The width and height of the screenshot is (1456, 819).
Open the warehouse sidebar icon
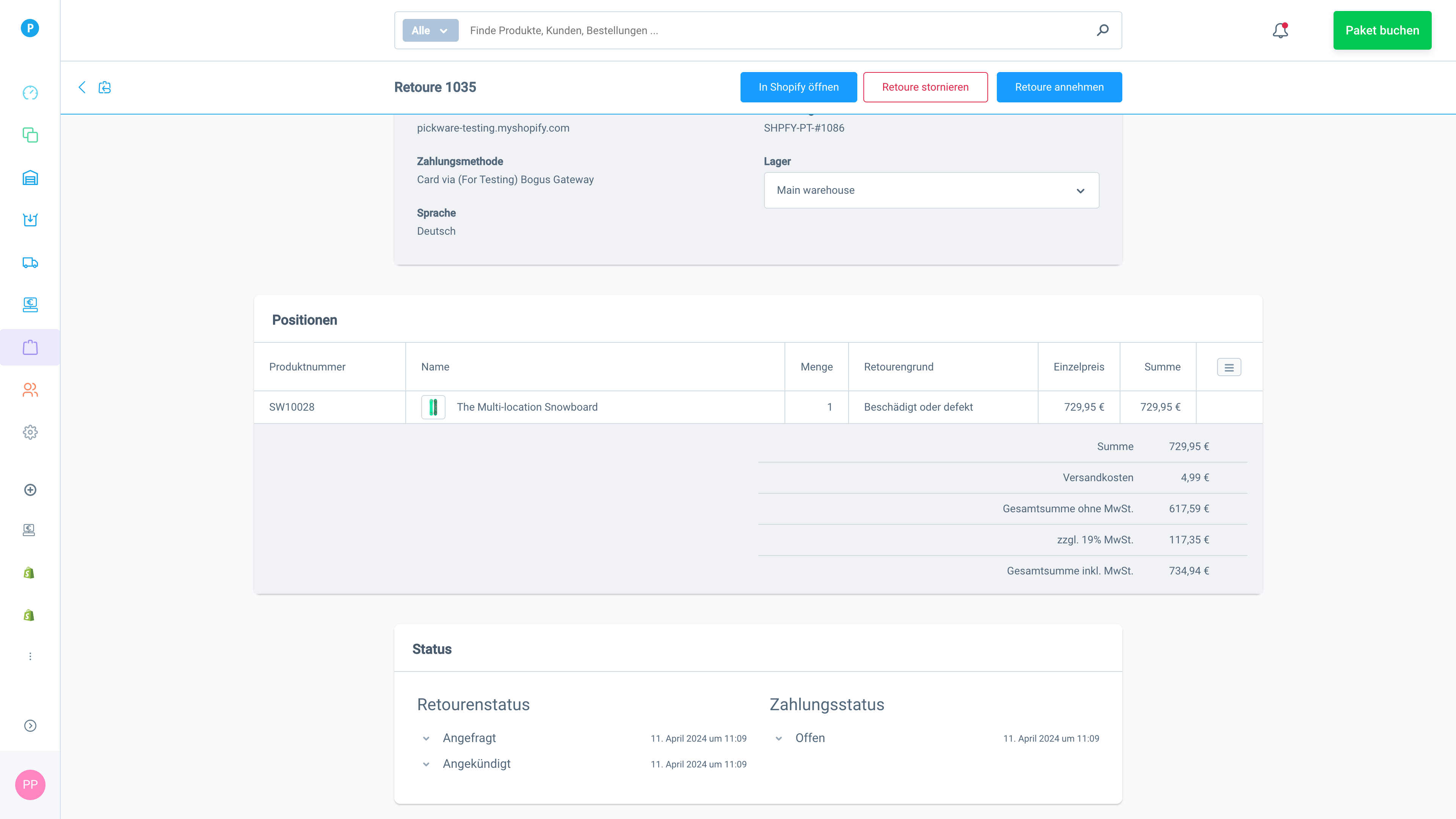(x=30, y=177)
